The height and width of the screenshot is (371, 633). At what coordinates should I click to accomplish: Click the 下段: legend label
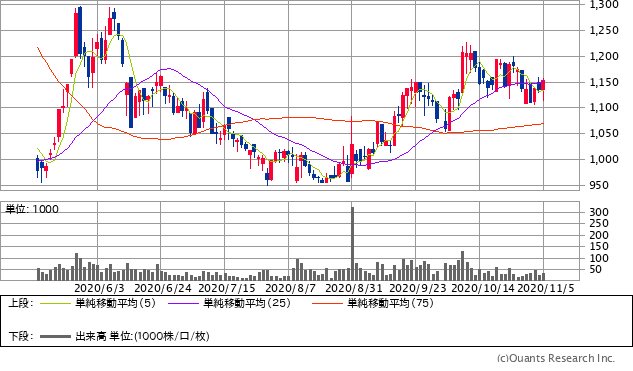pyautogui.click(x=21, y=336)
